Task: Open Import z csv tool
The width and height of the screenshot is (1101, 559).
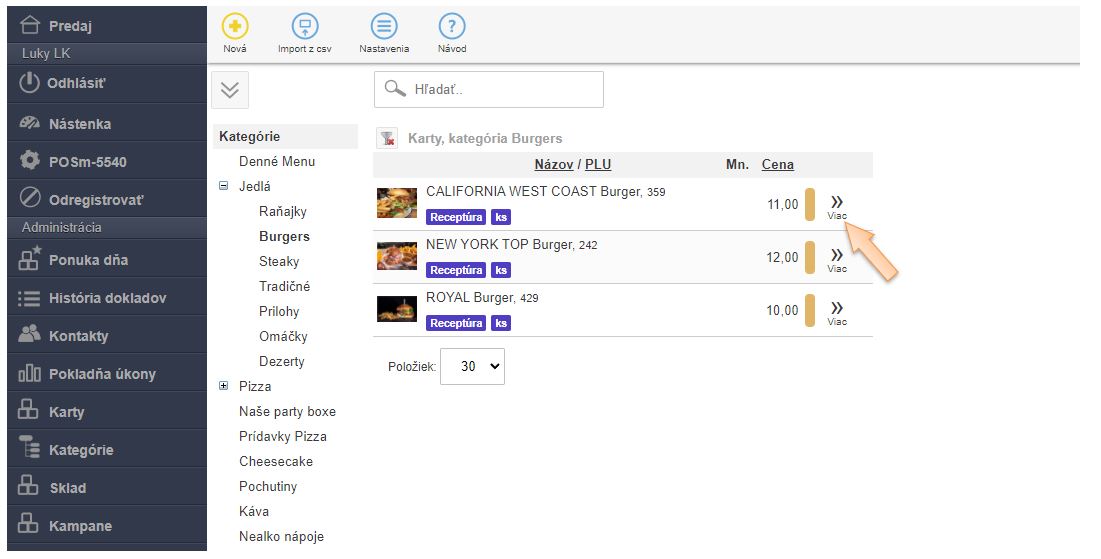Action: [305, 28]
